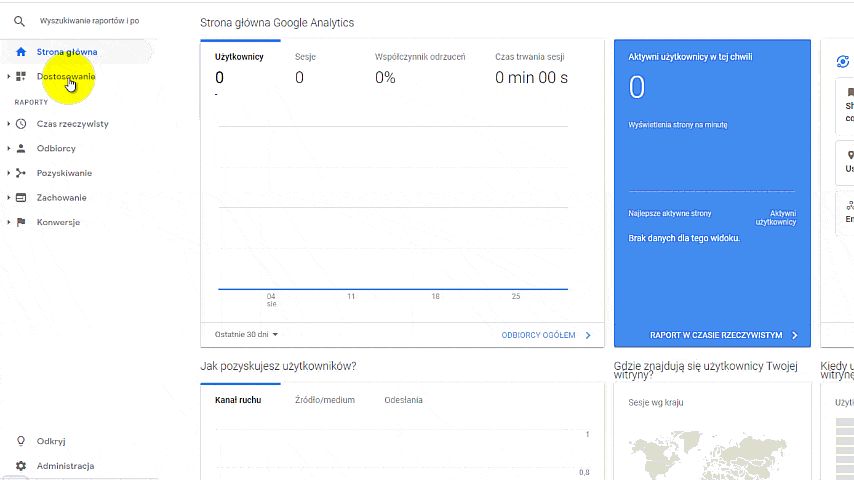Click the home icon beside Strona główna
This screenshot has width=854, height=480.
21,52
